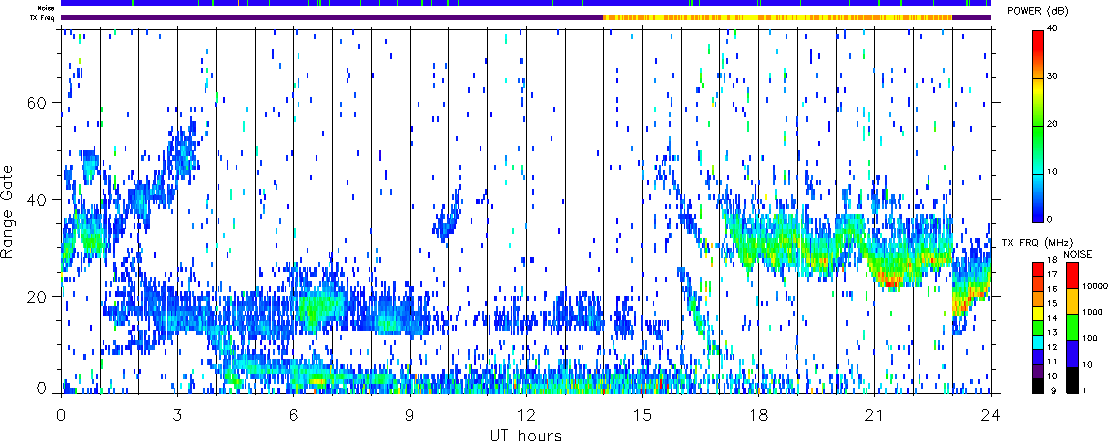Click the 100 value on NOISE scale

click(1089, 339)
